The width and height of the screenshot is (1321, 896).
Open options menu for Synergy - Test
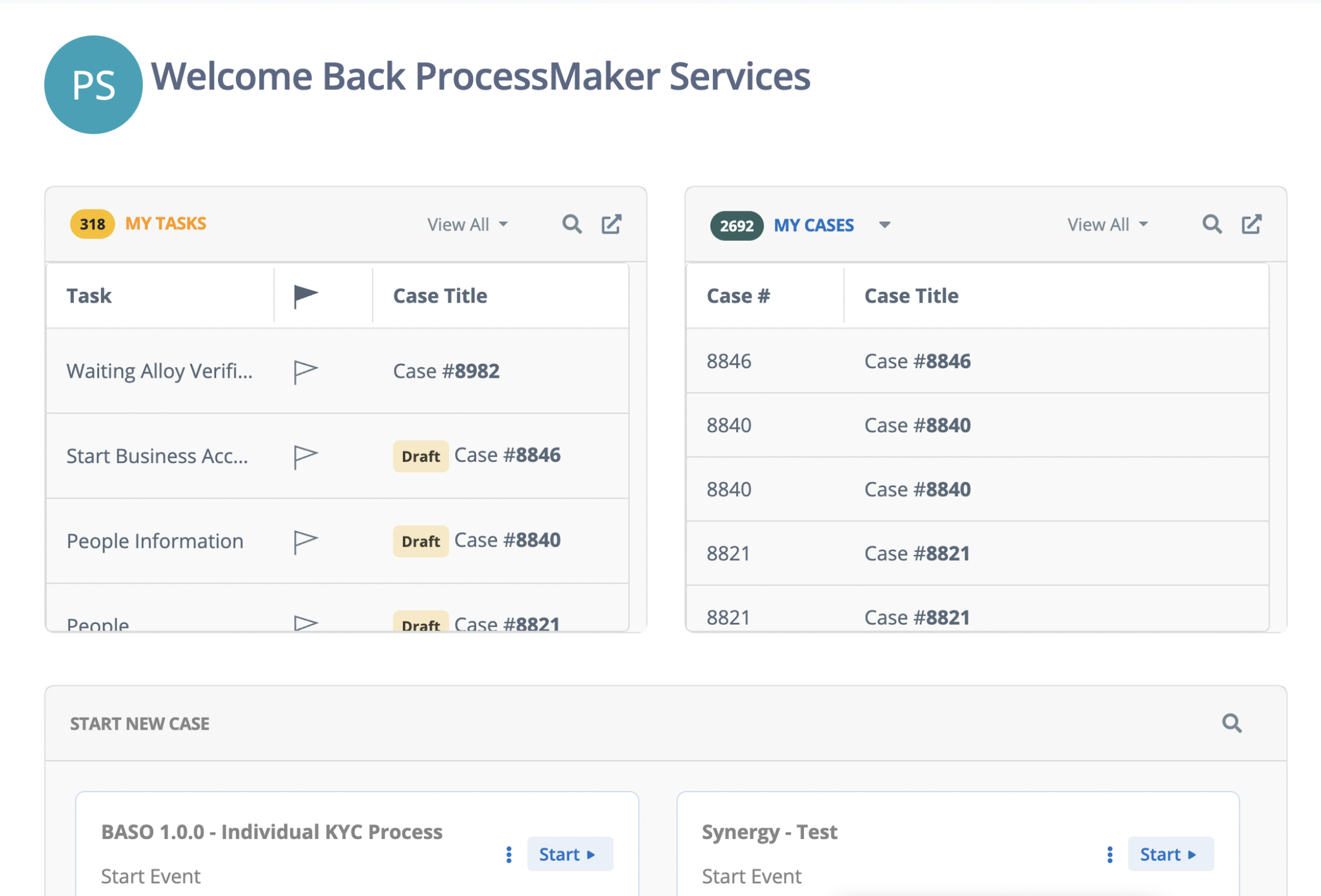pos(1110,855)
